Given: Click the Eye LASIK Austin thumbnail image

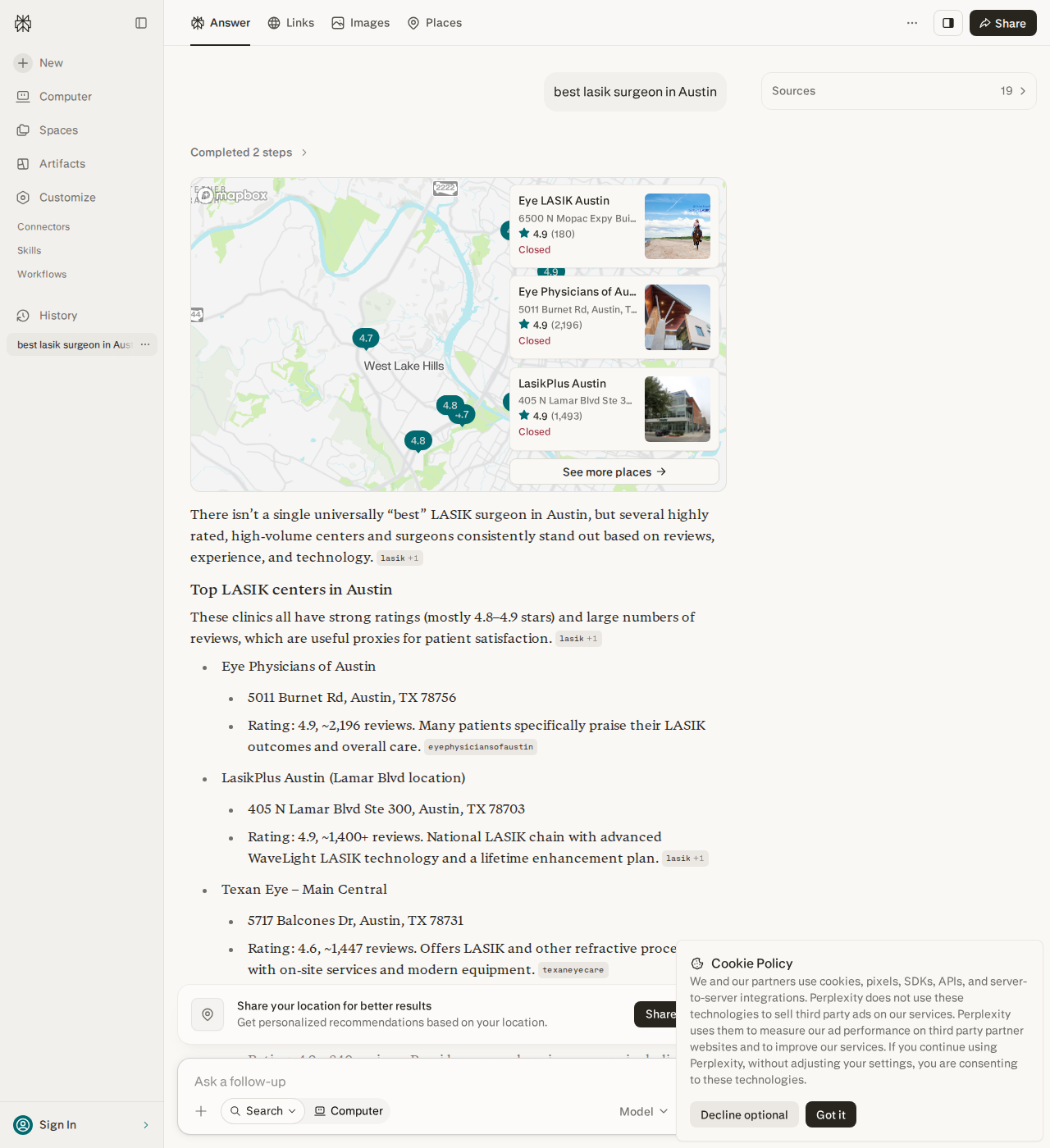Looking at the screenshot, I should coord(678,226).
